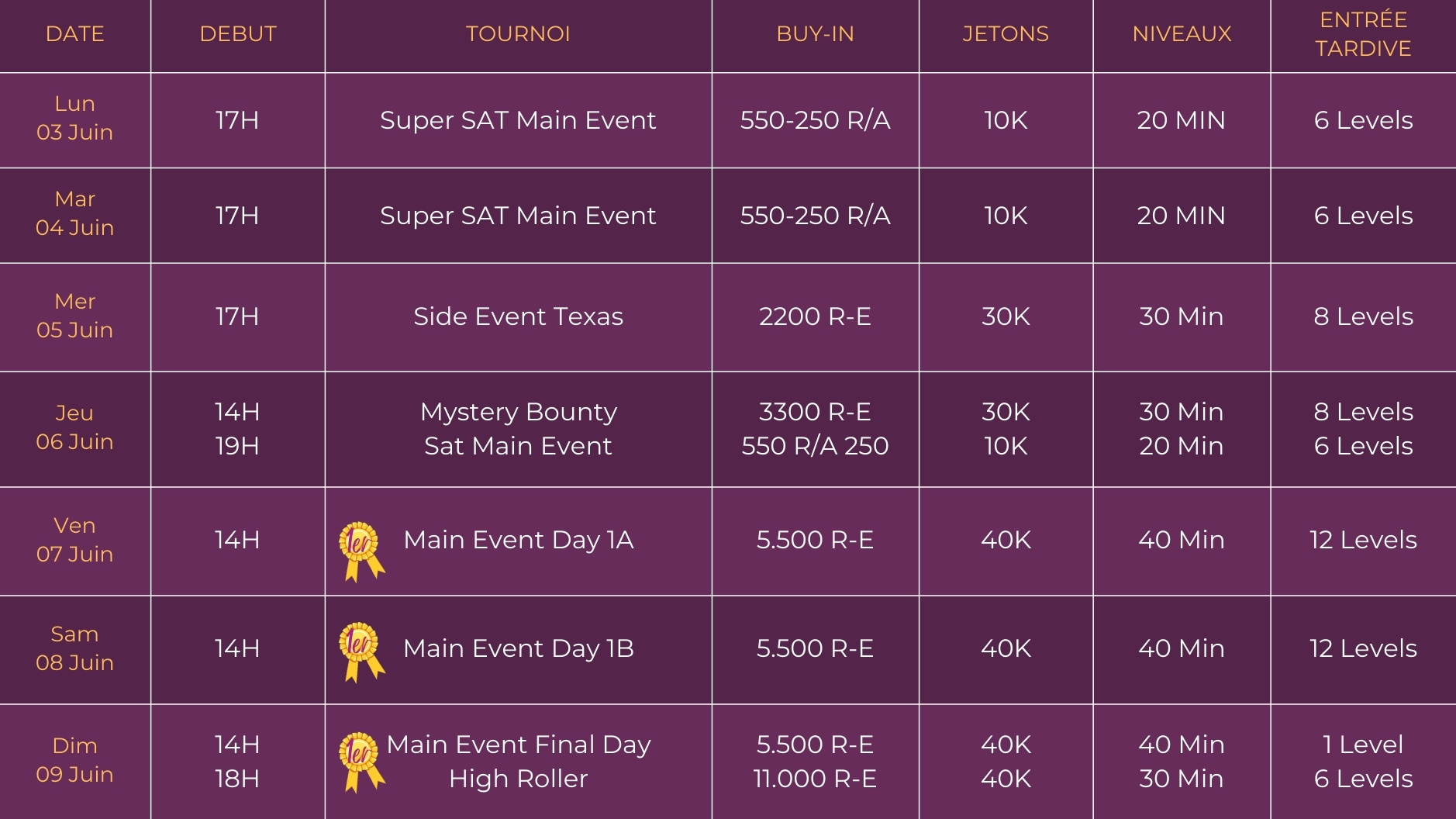Click the Main Event Day 1A text
The height and width of the screenshot is (819, 1456).
(518, 540)
